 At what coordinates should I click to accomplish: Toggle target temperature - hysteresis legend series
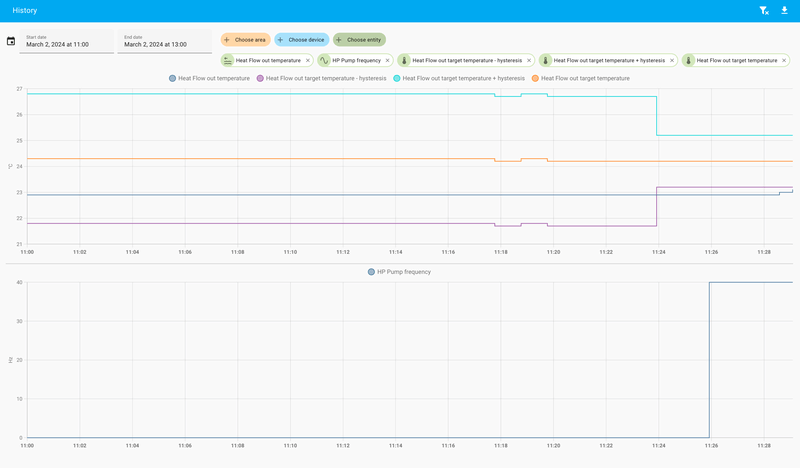(321, 78)
